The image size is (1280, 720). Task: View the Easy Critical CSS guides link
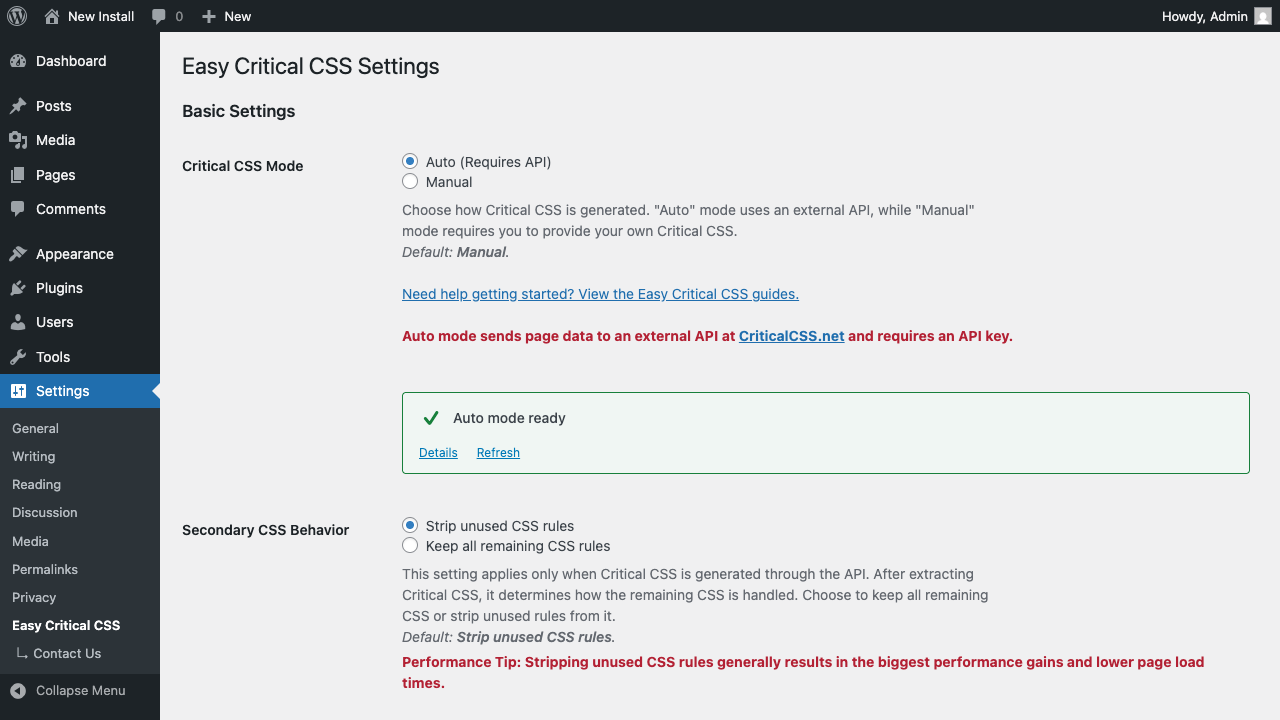pos(600,293)
